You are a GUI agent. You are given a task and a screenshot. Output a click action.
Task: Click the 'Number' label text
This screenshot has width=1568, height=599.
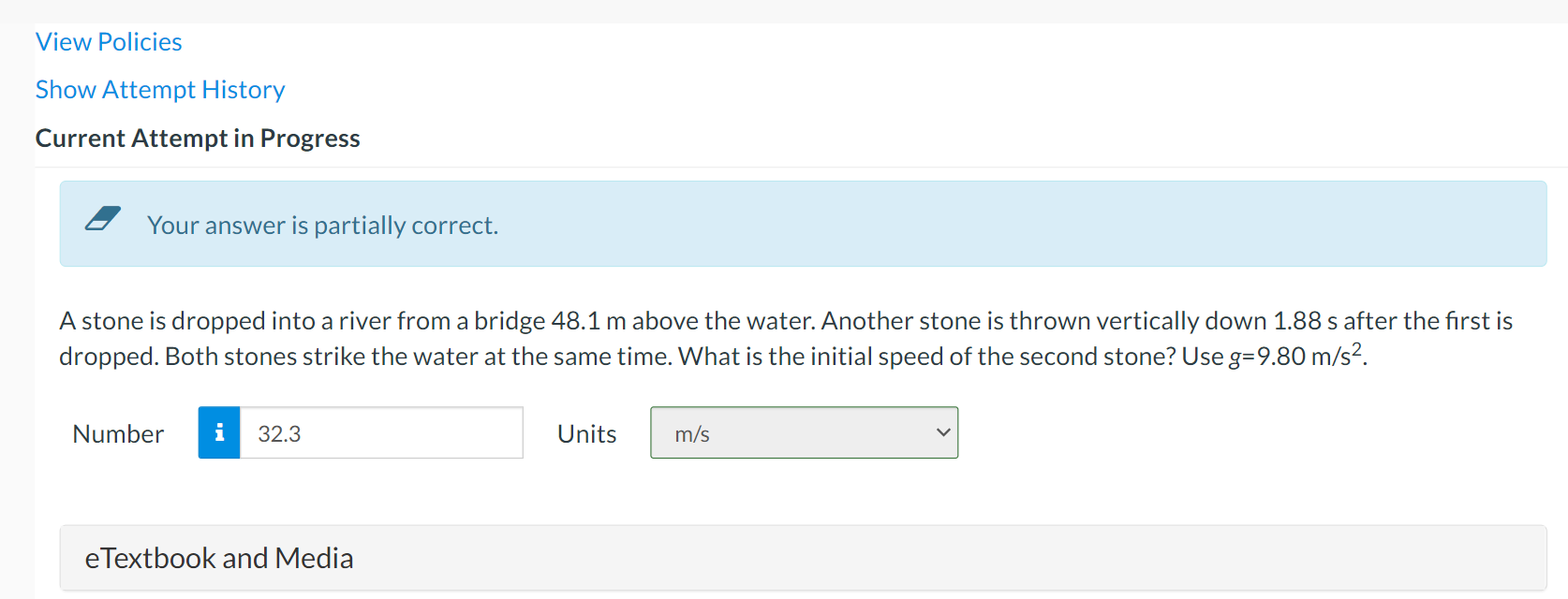coord(118,434)
